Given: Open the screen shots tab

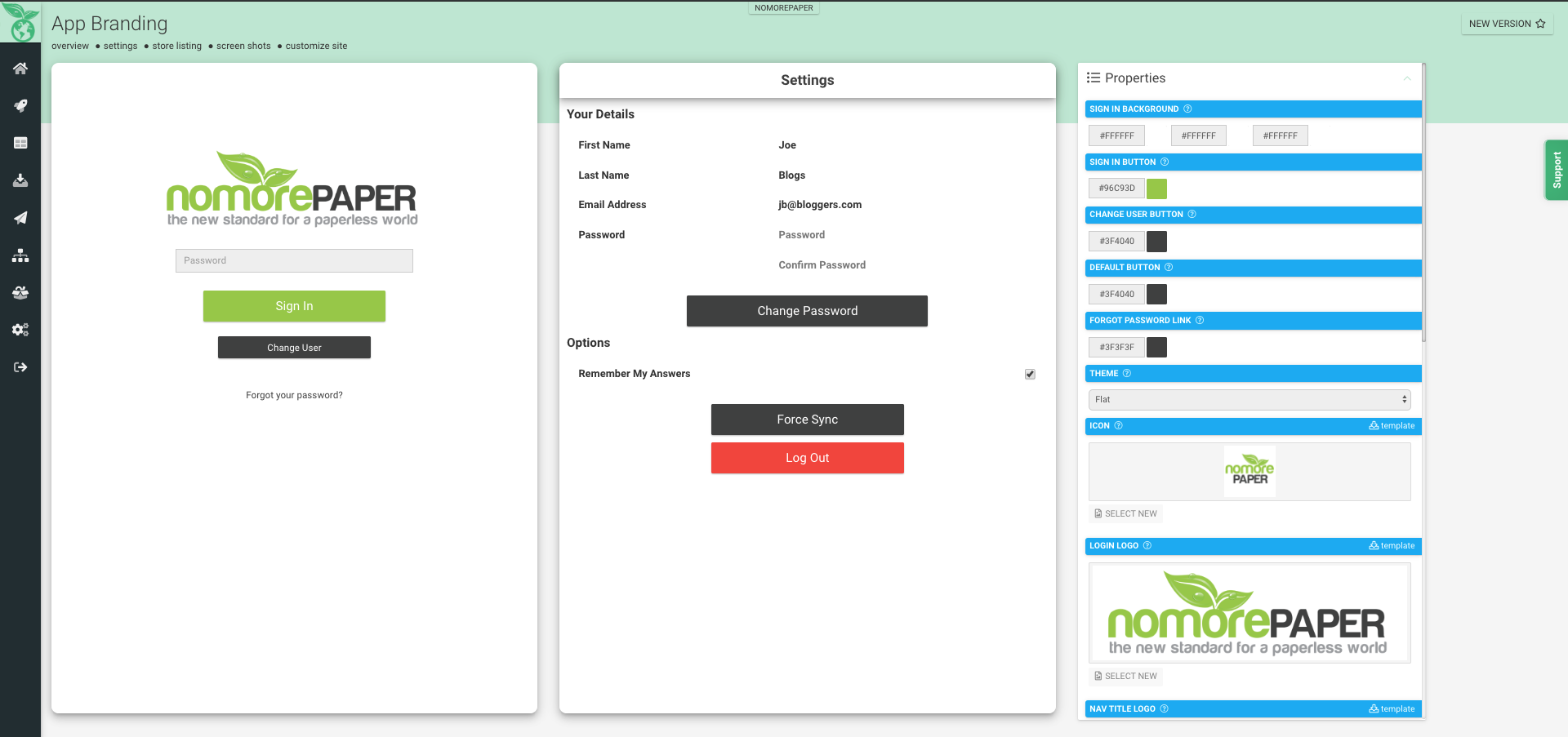Looking at the screenshot, I should click(243, 46).
